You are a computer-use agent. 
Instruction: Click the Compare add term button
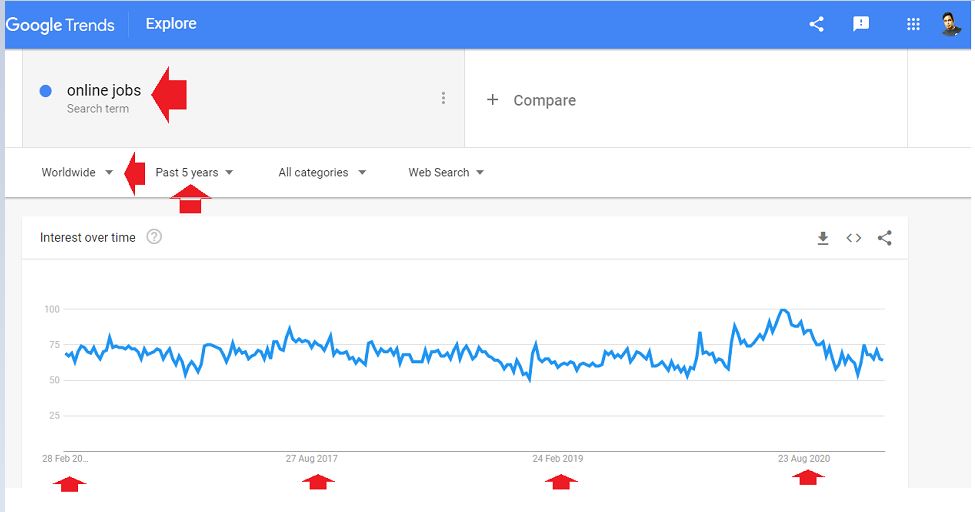(531, 100)
